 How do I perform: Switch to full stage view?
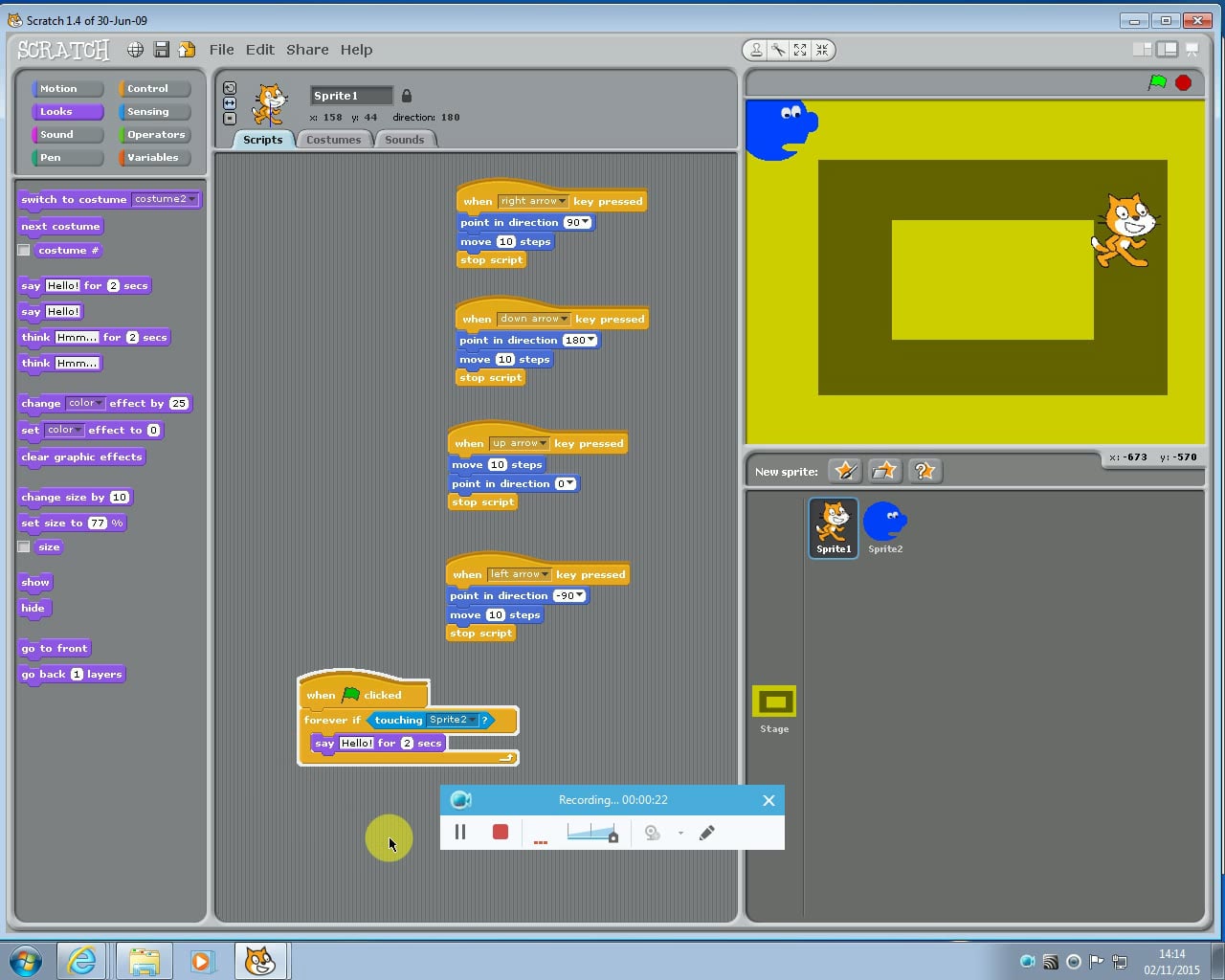[1167, 50]
